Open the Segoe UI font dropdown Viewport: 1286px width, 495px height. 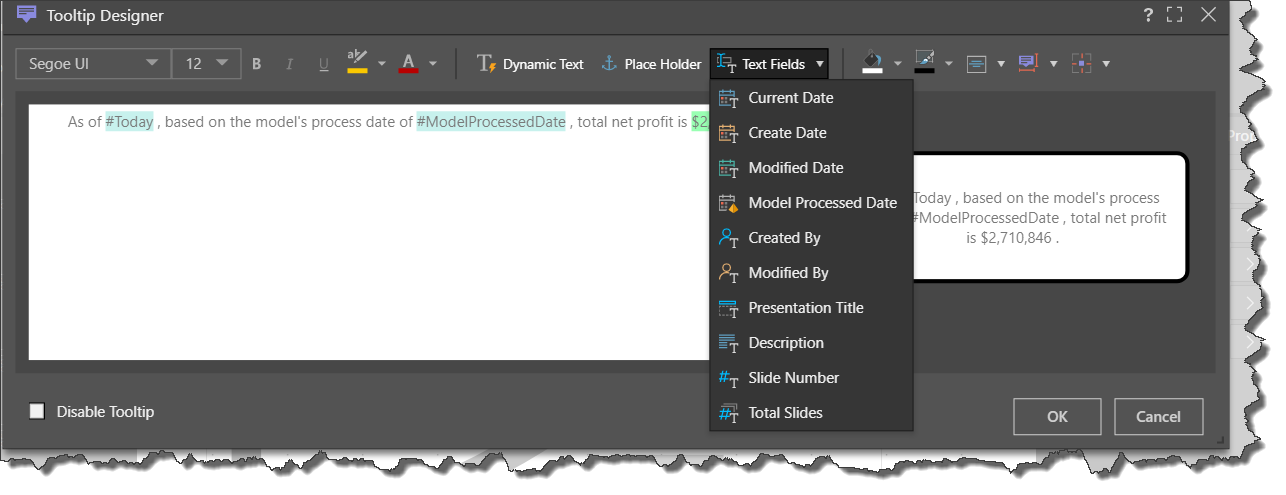pos(92,64)
